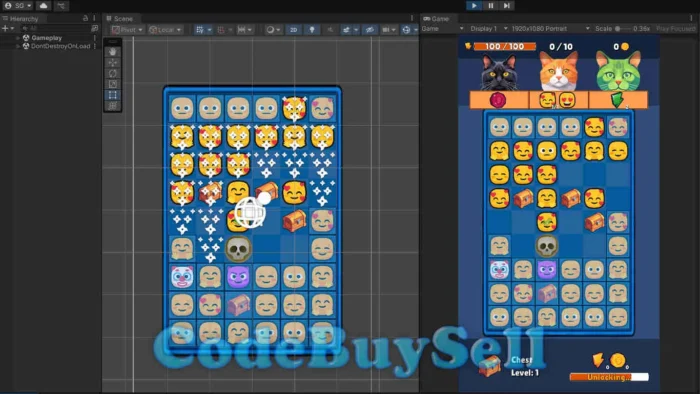The height and width of the screenshot is (394, 700).
Task: Open the SG account dropdown
Action: point(18,5)
